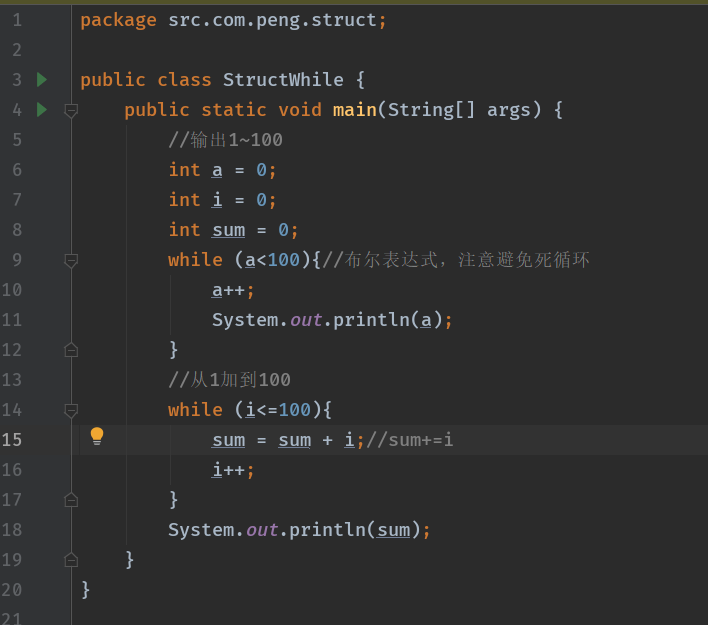Click fold end marker on line 12

pyautogui.click(x=71, y=349)
